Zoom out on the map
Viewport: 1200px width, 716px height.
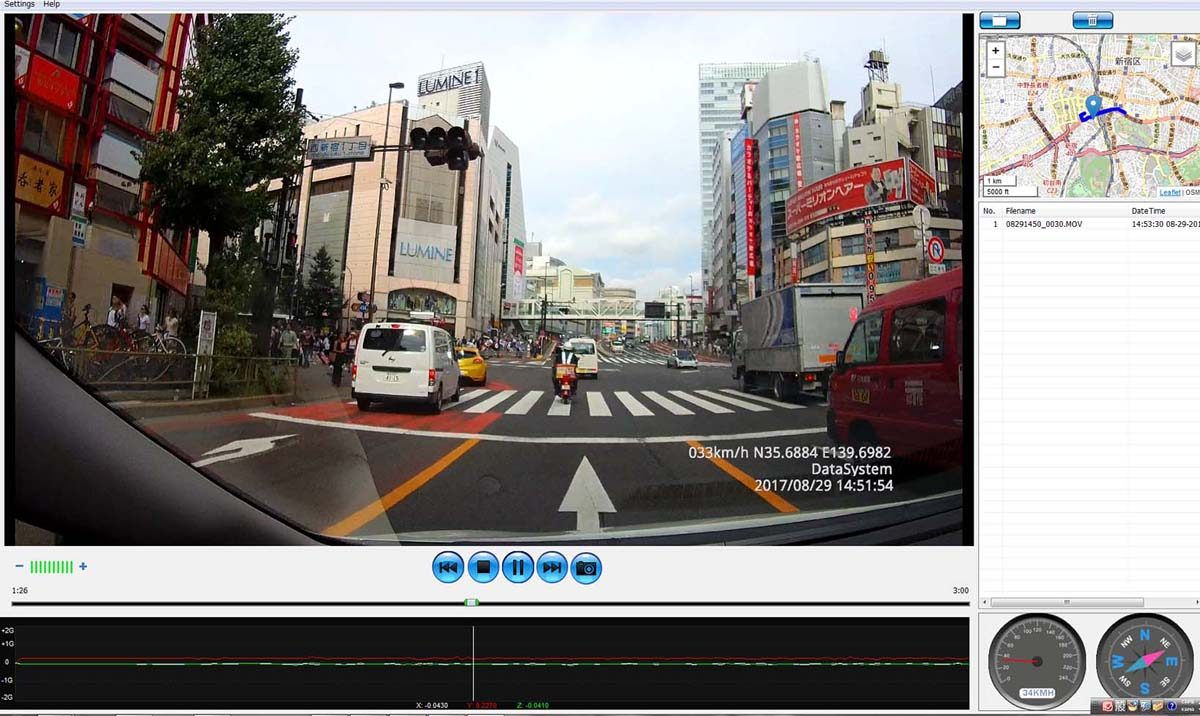coord(995,68)
